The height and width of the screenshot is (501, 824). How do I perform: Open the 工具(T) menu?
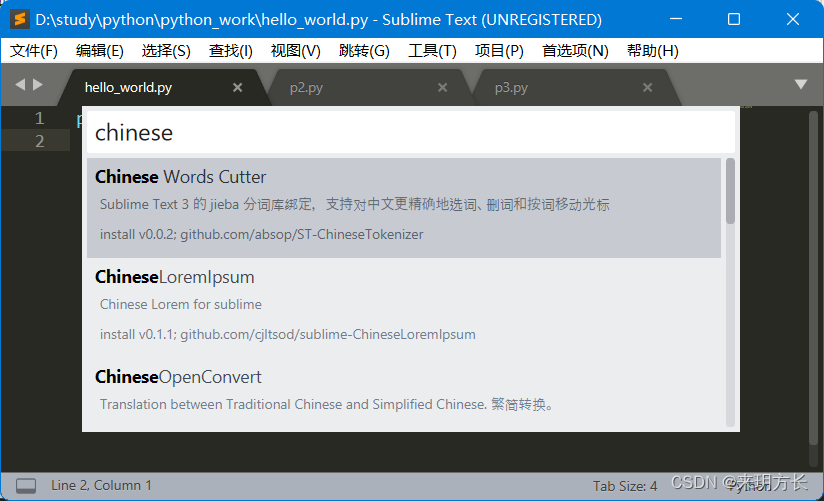[x=432, y=51]
